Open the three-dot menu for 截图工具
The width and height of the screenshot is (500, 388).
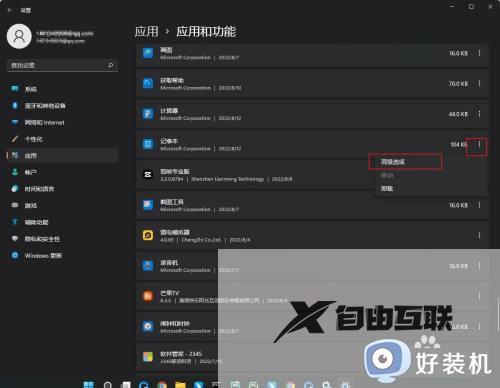pos(479,205)
